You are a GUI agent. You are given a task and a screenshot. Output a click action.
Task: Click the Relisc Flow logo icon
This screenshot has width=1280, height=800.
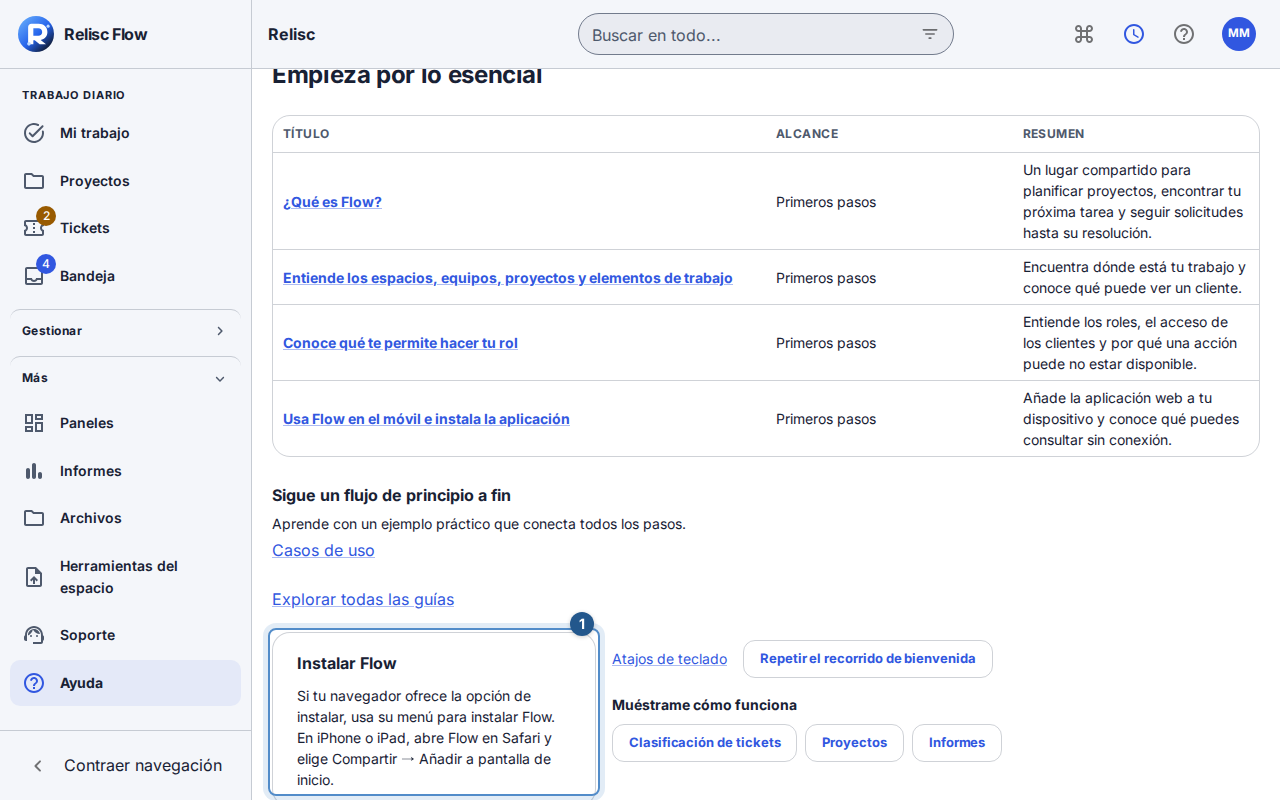tap(36, 34)
